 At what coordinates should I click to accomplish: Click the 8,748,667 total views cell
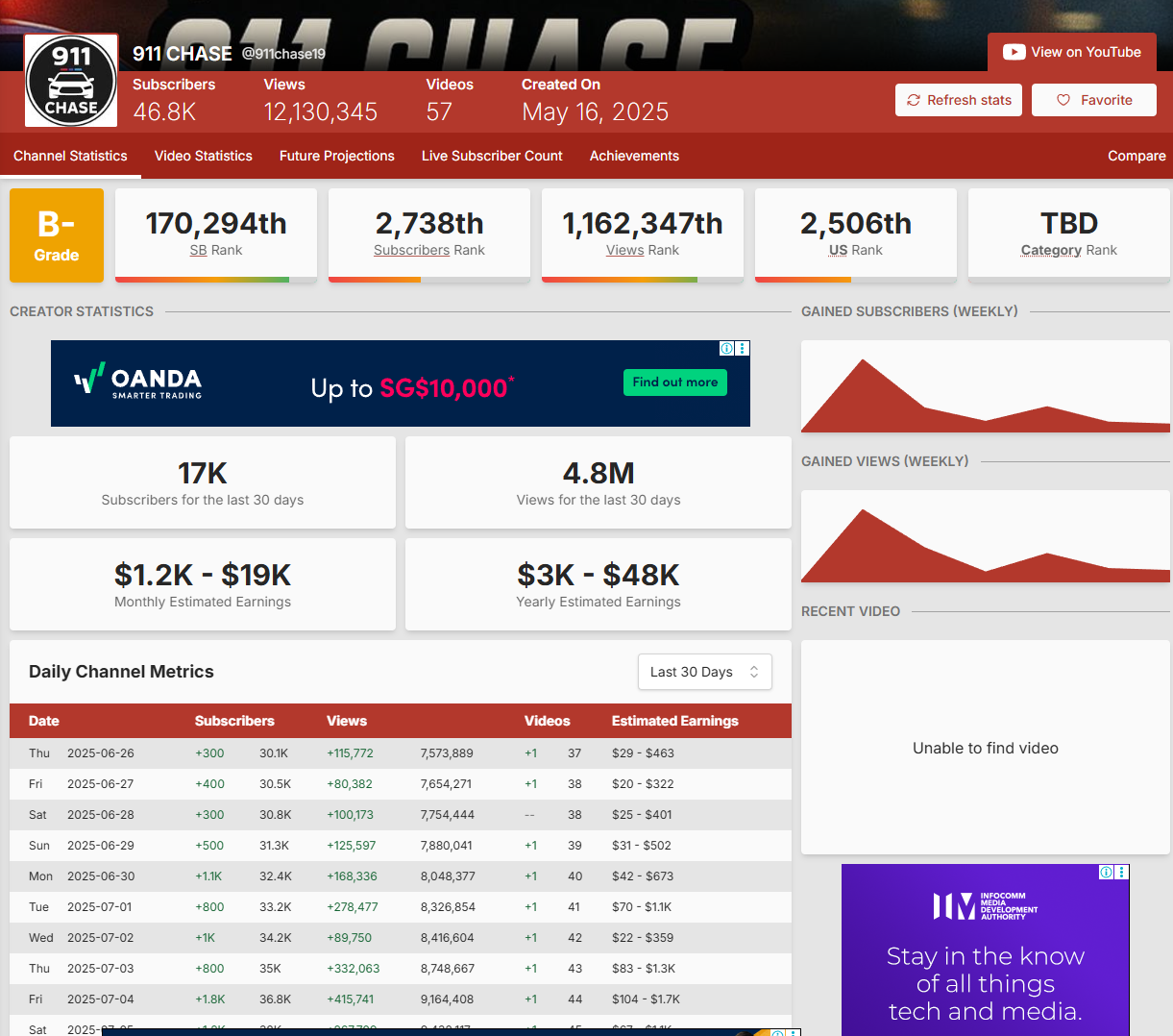click(x=448, y=969)
